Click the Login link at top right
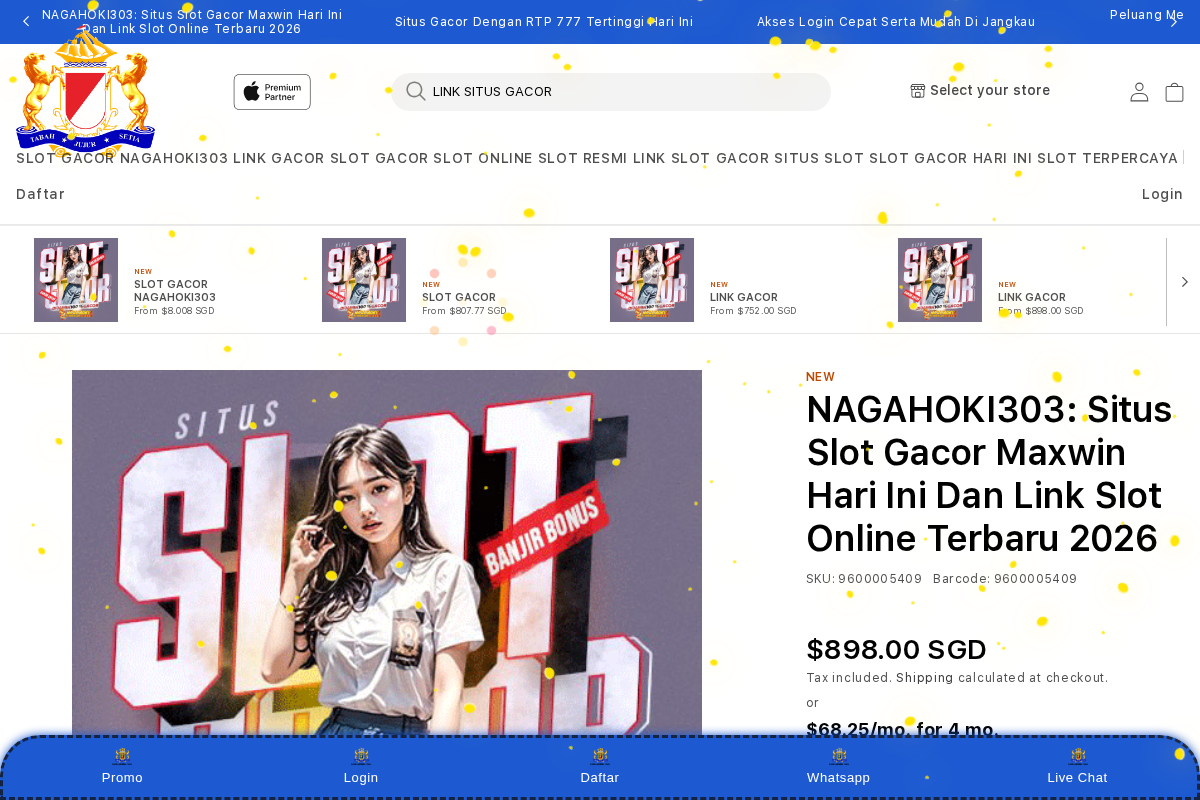The image size is (1200, 800). click(1162, 194)
